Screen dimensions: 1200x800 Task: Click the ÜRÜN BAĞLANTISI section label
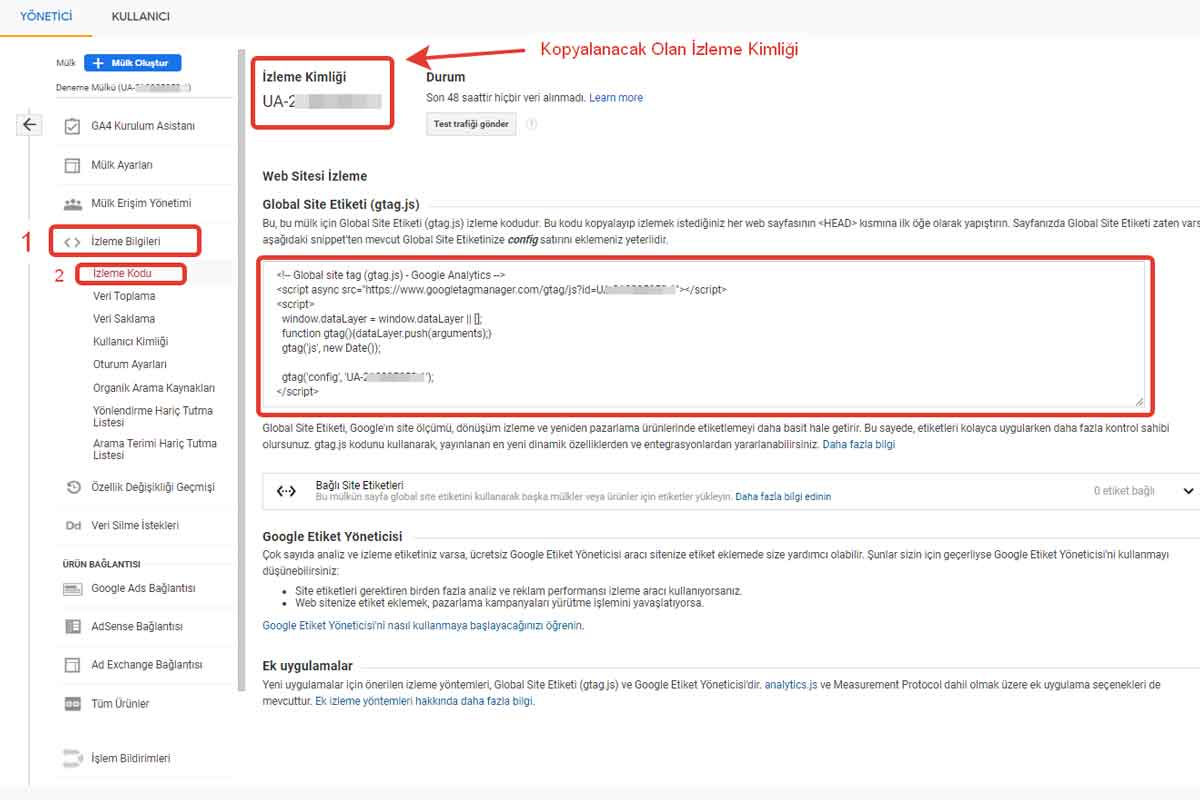tap(100, 564)
